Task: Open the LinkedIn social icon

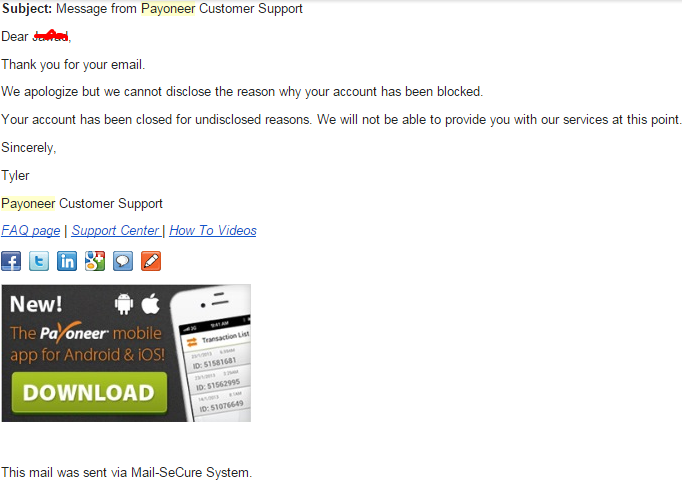Action: pos(67,261)
